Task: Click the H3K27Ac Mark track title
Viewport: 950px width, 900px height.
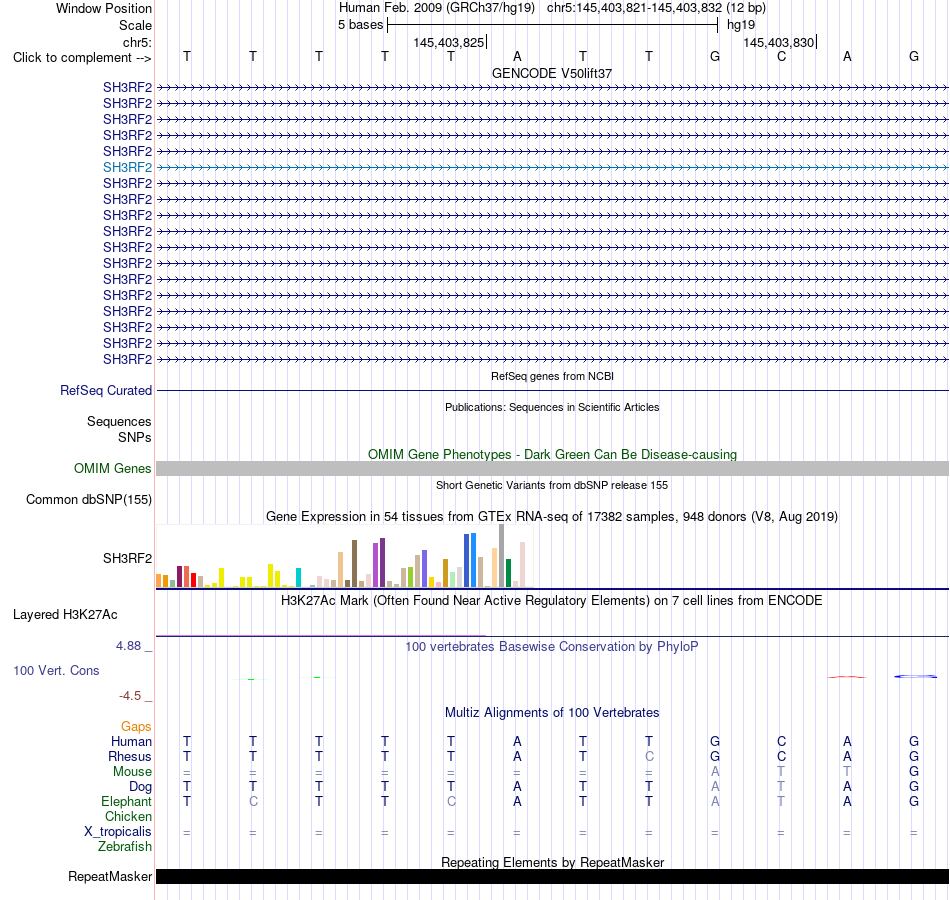Action: (552, 601)
